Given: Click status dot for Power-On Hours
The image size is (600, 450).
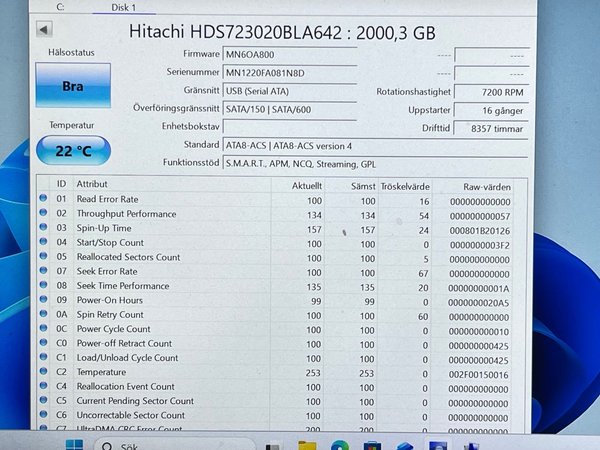Looking at the screenshot, I should (x=43, y=300).
